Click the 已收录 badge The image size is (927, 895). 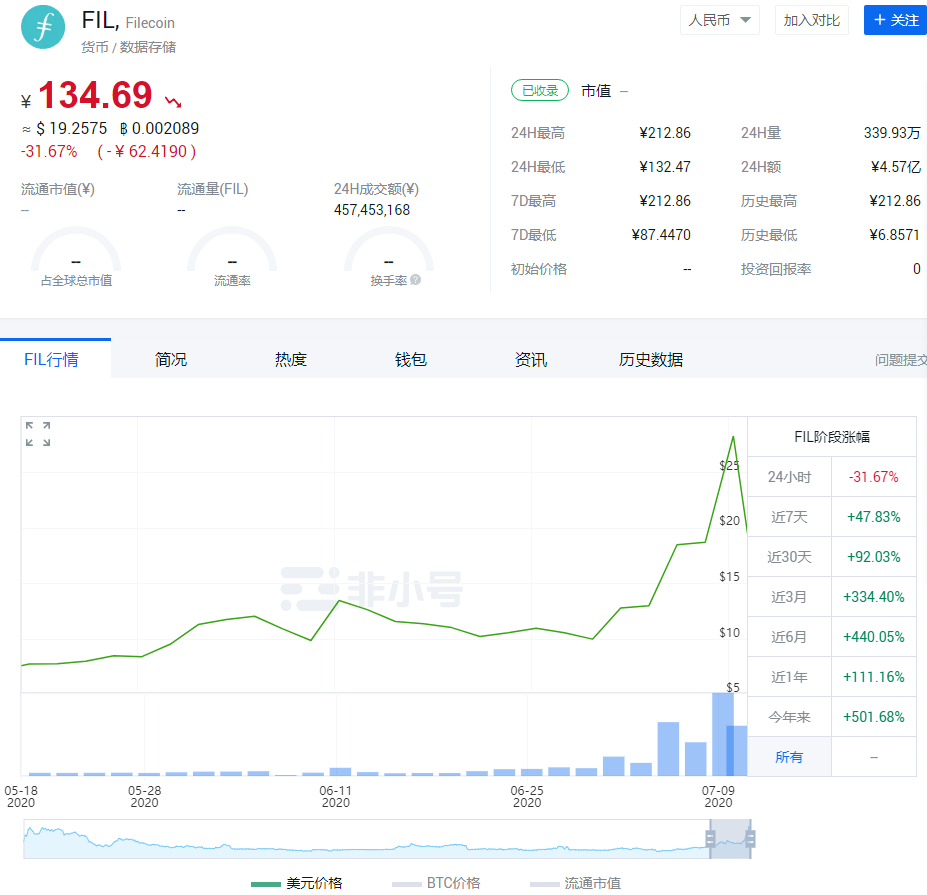pyautogui.click(x=540, y=90)
